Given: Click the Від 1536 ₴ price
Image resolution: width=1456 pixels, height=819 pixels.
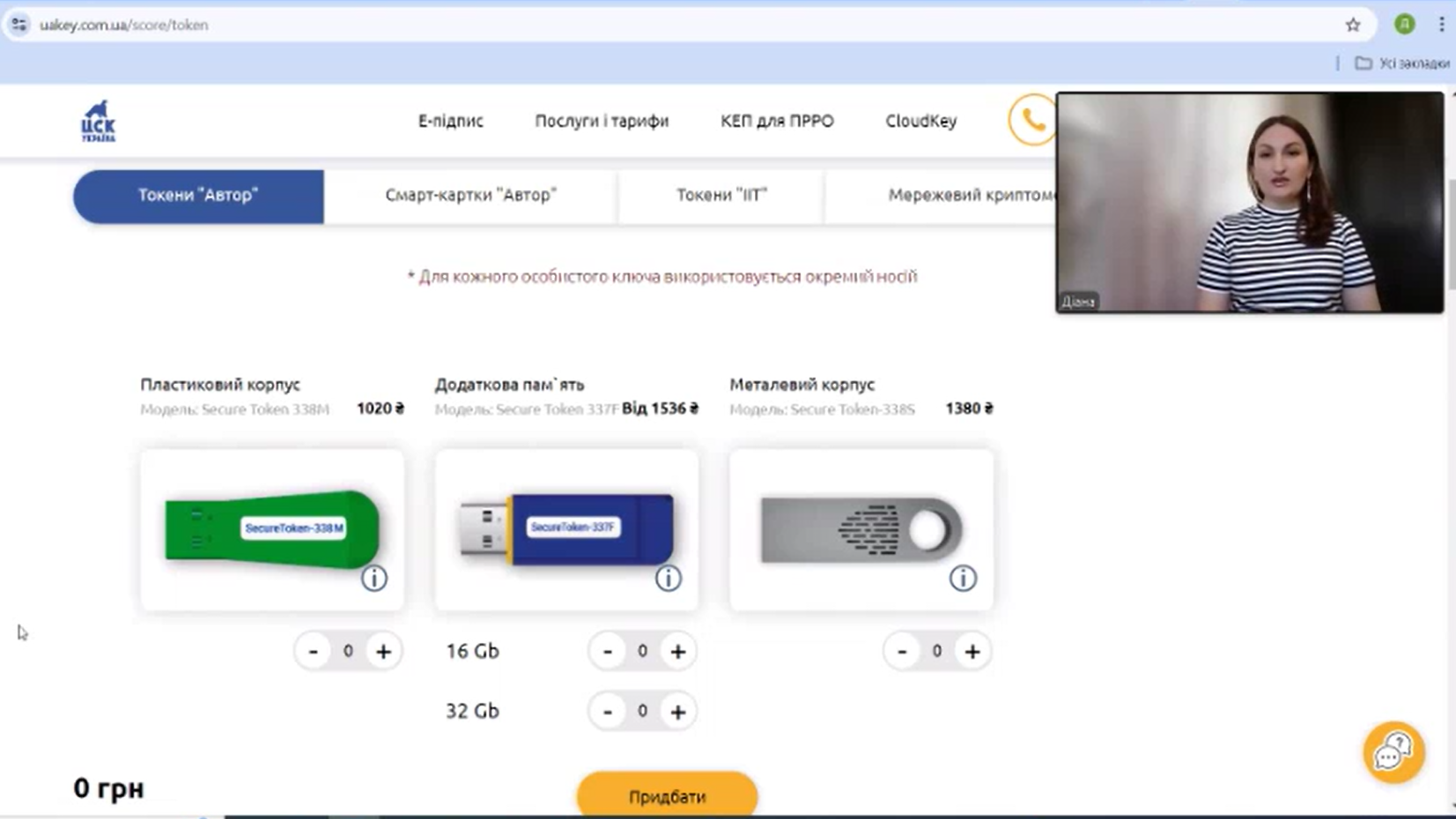Looking at the screenshot, I should pyautogui.click(x=661, y=409).
